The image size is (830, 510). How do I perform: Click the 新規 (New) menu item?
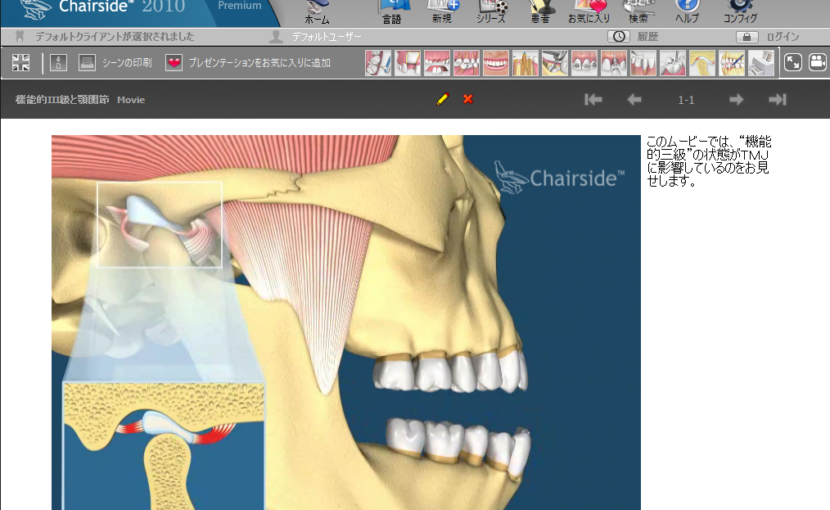pyautogui.click(x=442, y=13)
